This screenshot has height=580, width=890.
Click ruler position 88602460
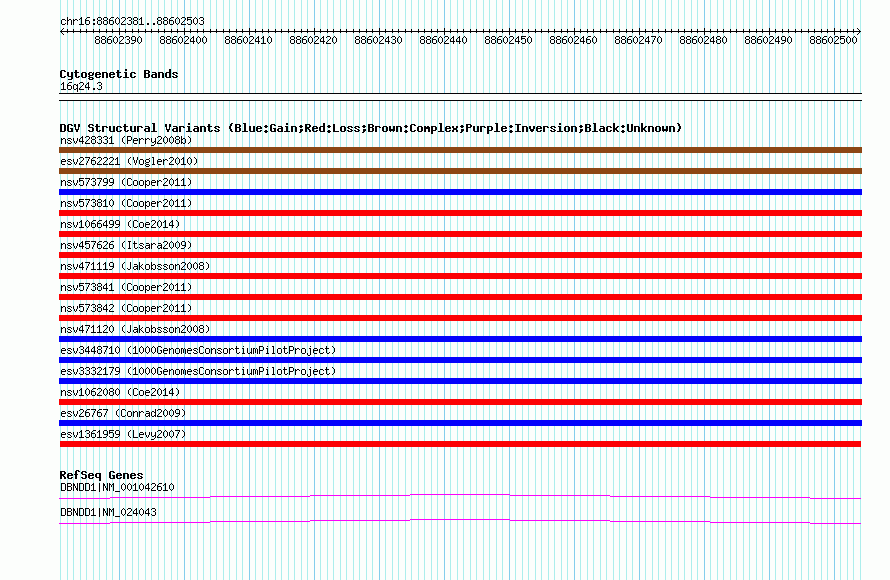click(x=573, y=40)
